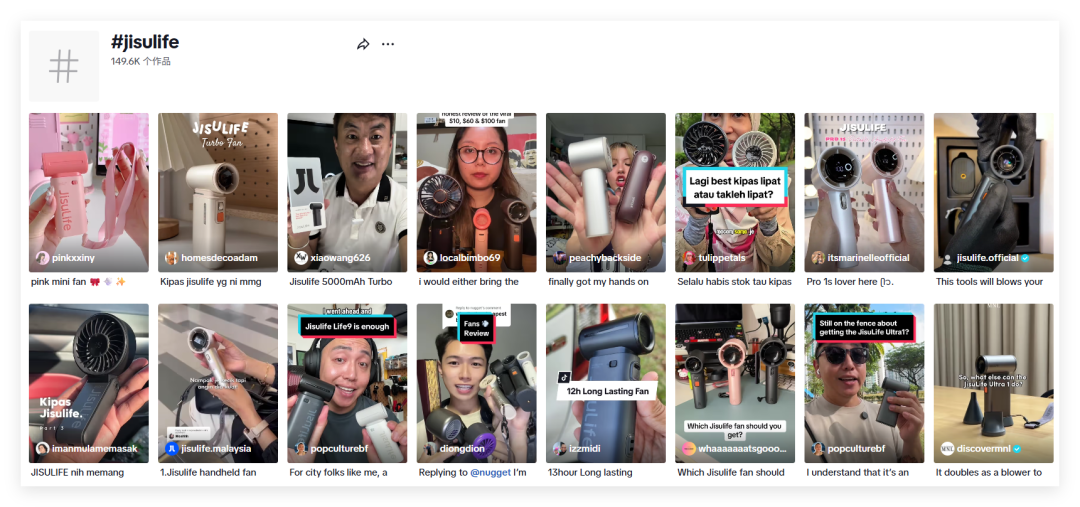Viewport: 1080px width, 507px height.
Task: Click caption 'i would either bring the'
Action: pyautogui.click(x=468, y=282)
